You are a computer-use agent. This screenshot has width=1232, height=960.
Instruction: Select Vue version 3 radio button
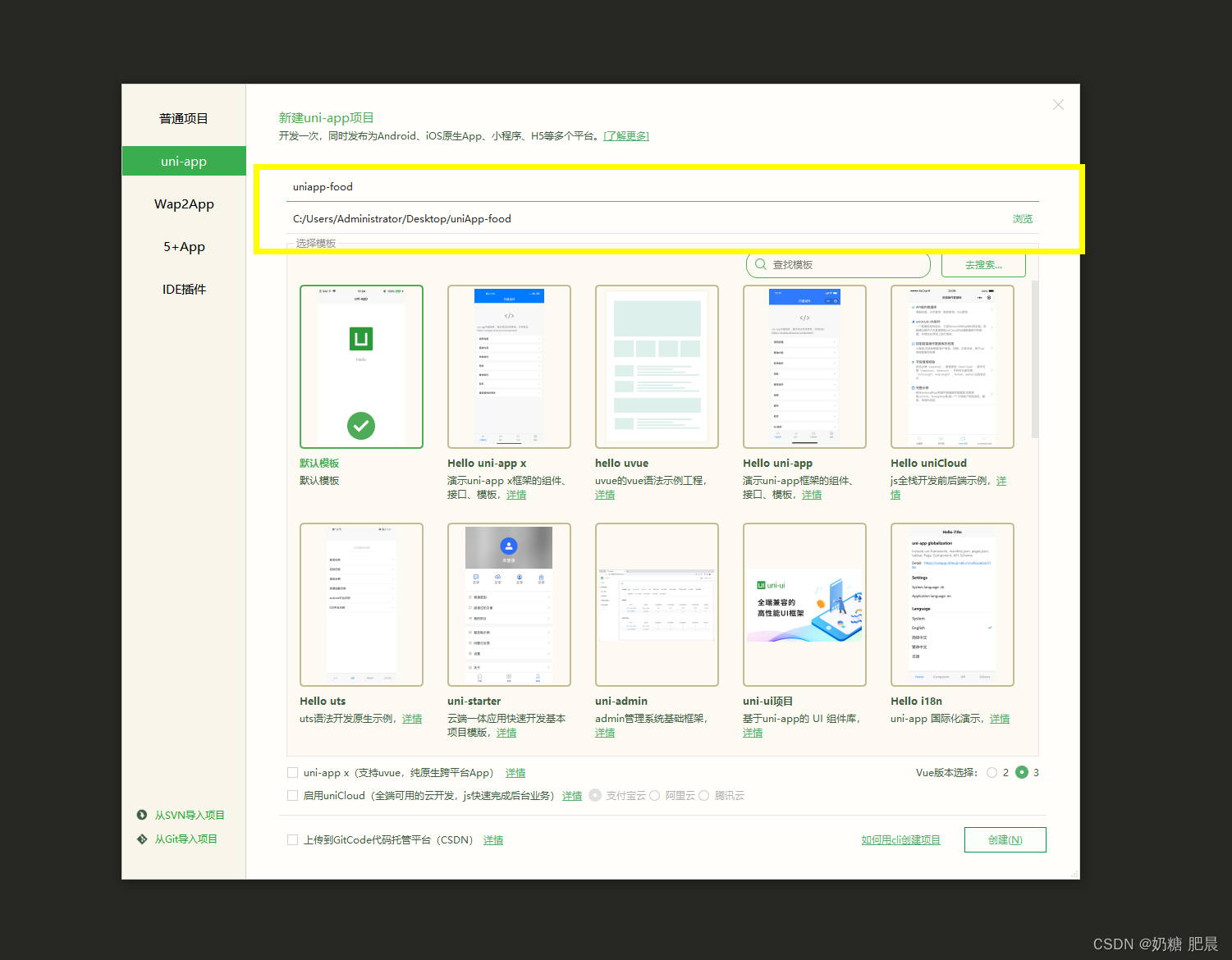point(1022,772)
